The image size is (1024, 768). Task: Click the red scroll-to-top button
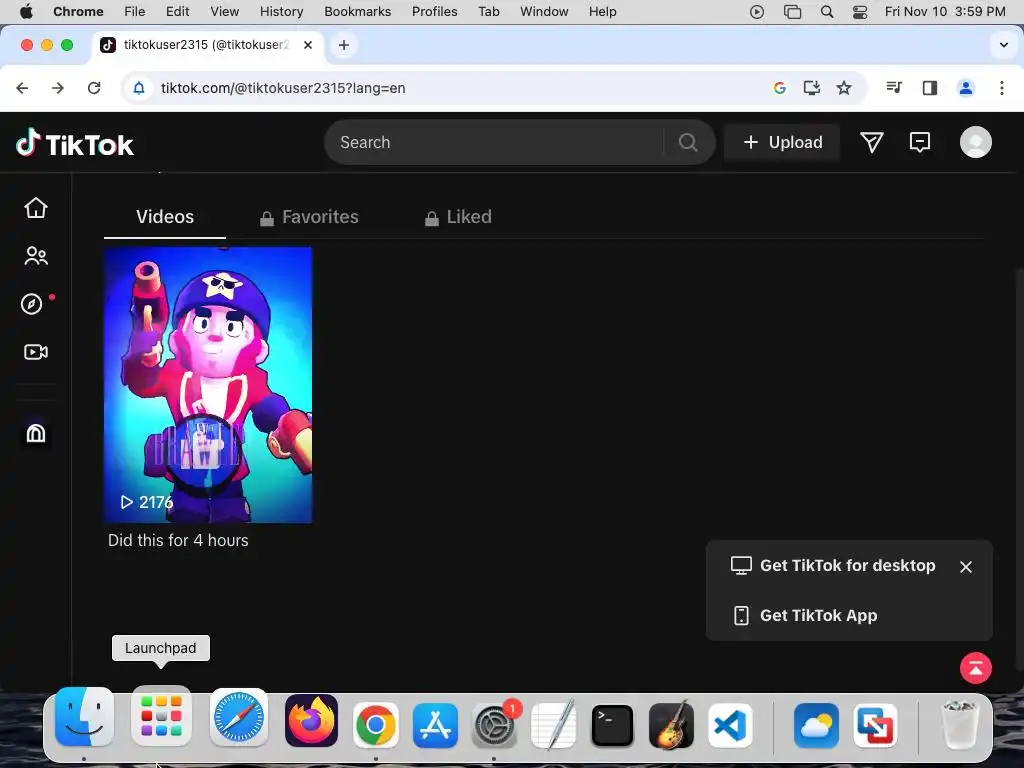(x=976, y=668)
